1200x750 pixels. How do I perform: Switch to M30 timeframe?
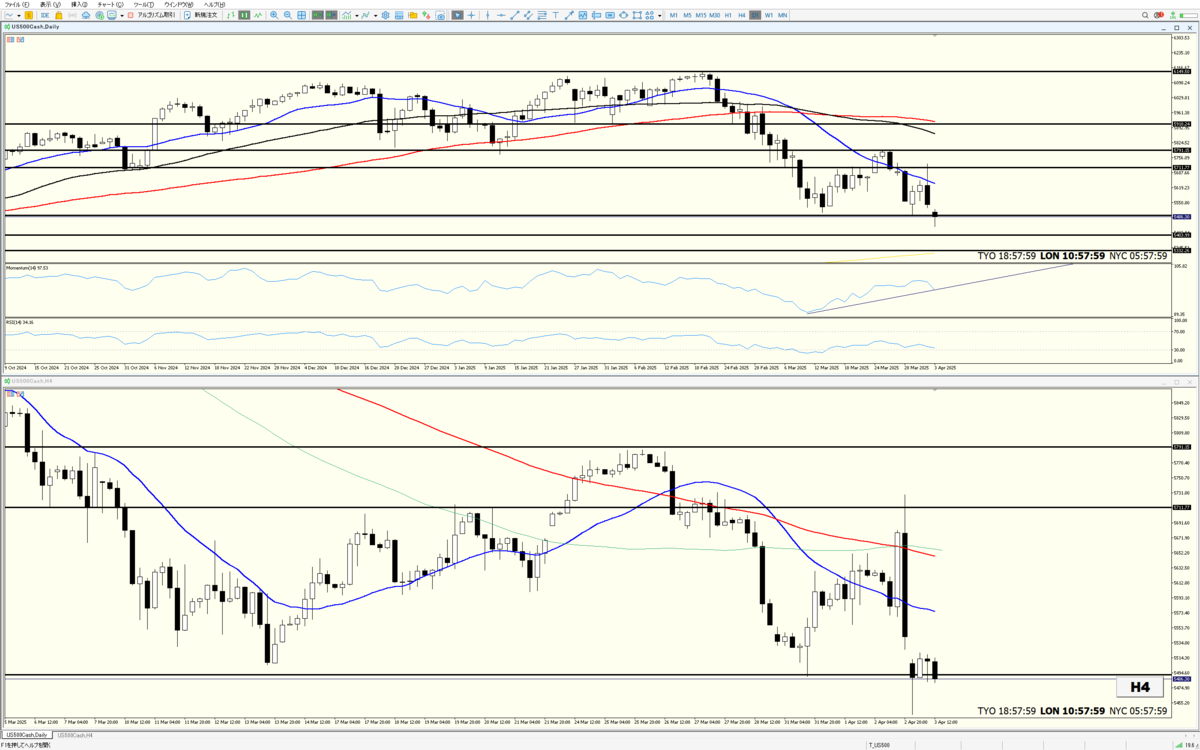click(714, 15)
